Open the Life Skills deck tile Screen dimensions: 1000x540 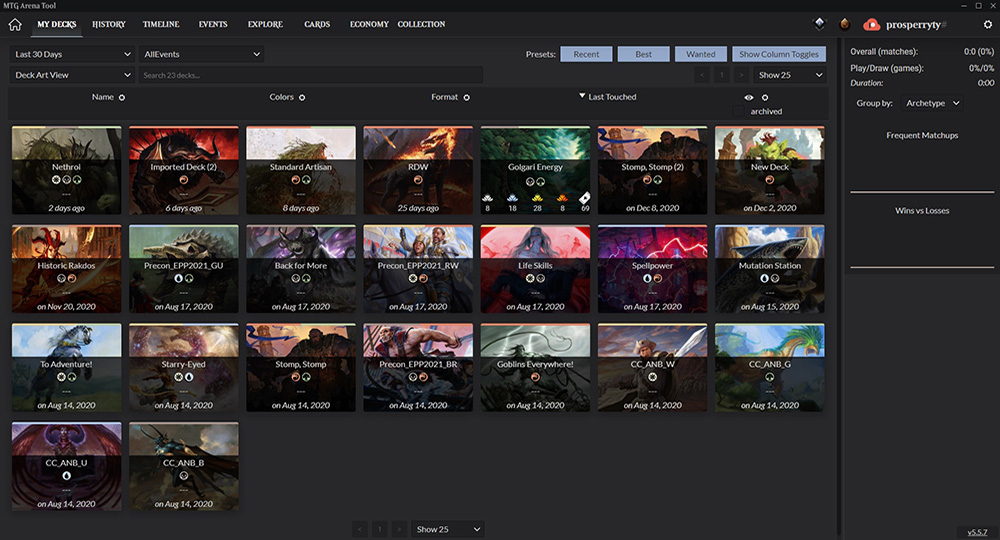pos(535,268)
